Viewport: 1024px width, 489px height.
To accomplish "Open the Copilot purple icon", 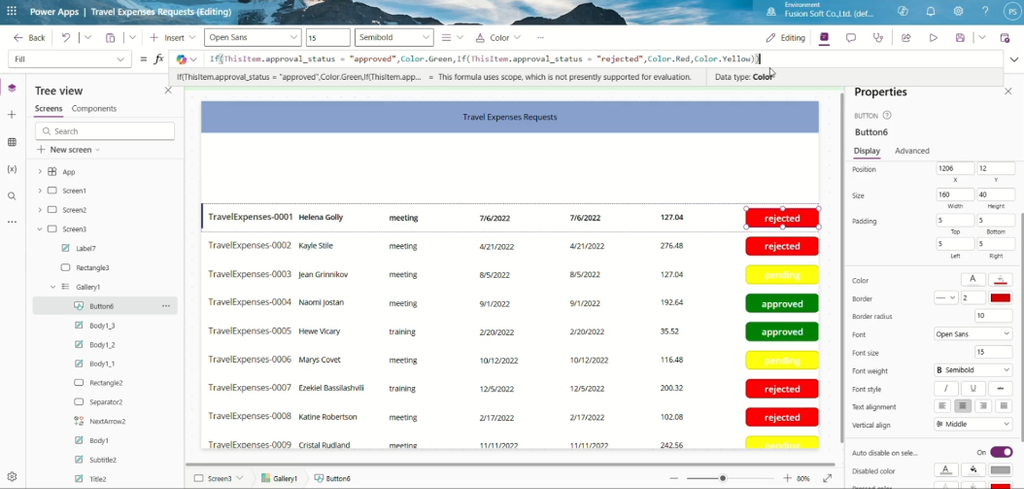I will pos(824,38).
